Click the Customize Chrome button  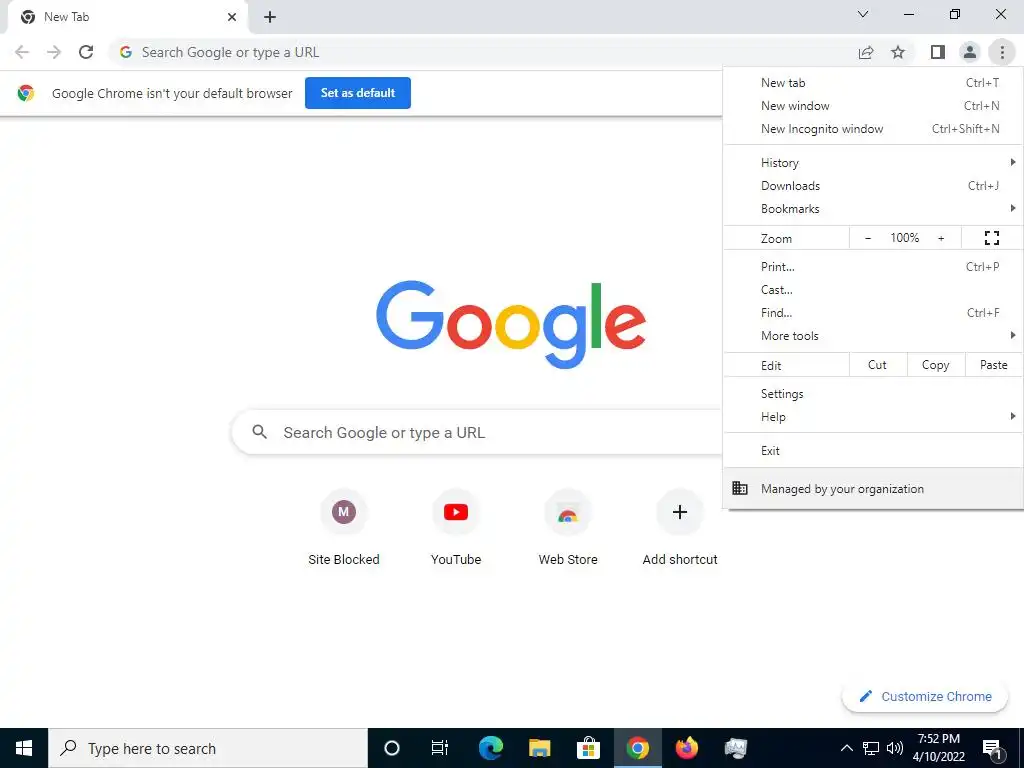point(925,696)
